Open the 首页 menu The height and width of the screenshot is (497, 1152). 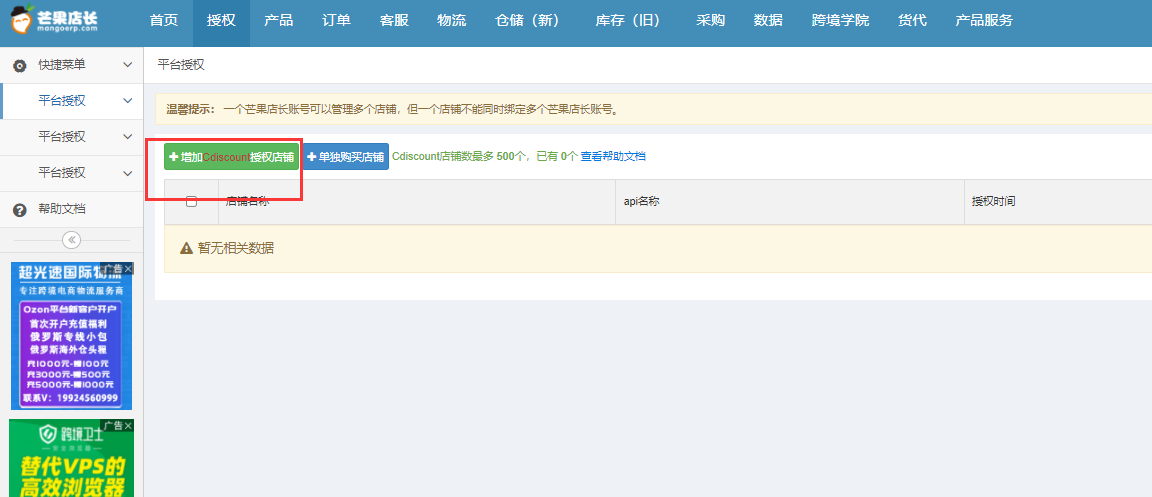[164, 21]
